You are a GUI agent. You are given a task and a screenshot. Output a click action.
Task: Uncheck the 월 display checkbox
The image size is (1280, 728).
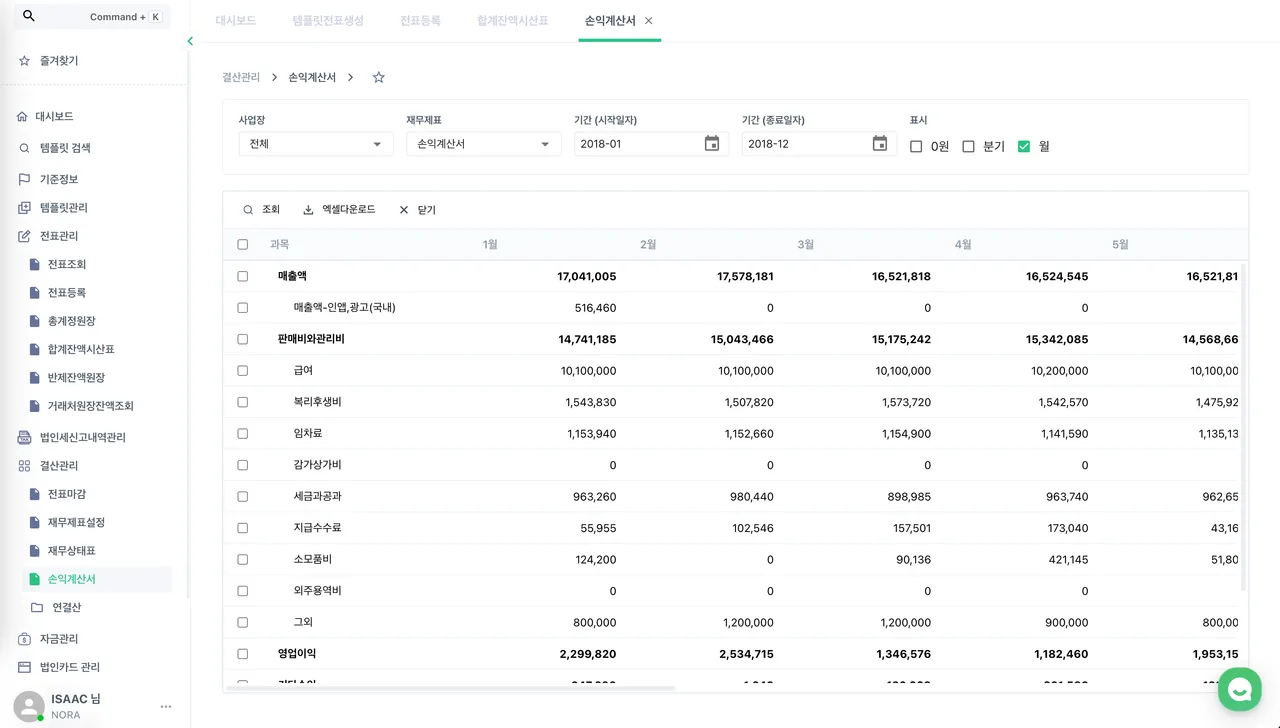[x=1024, y=147]
